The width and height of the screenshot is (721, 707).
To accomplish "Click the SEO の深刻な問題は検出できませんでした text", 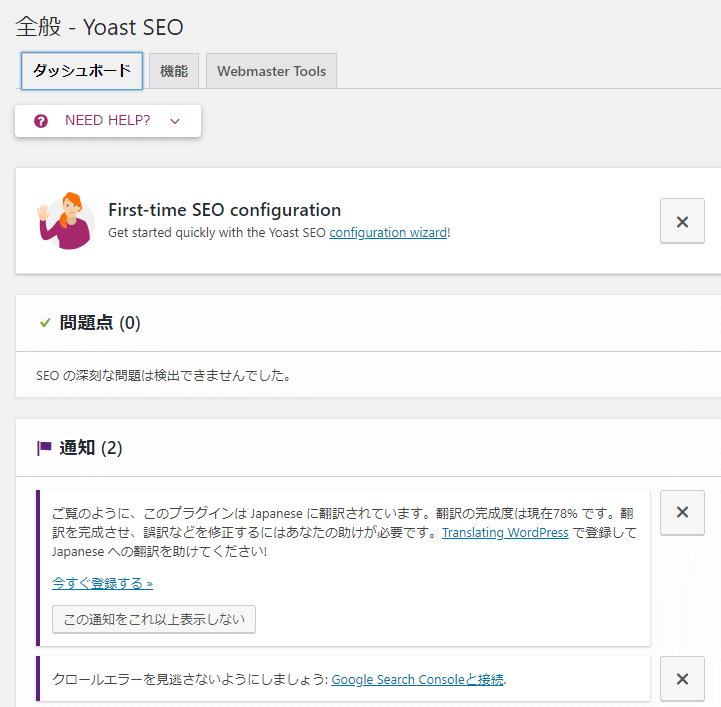I will click(x=164, y=376).
